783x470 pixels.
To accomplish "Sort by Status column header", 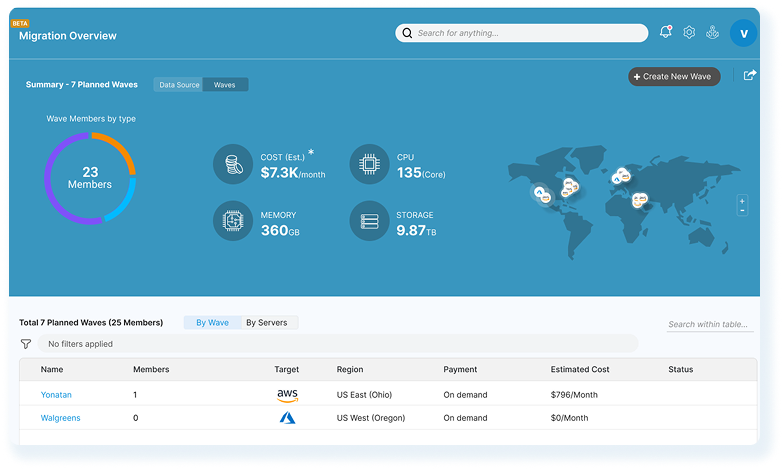I will (681, 370).
